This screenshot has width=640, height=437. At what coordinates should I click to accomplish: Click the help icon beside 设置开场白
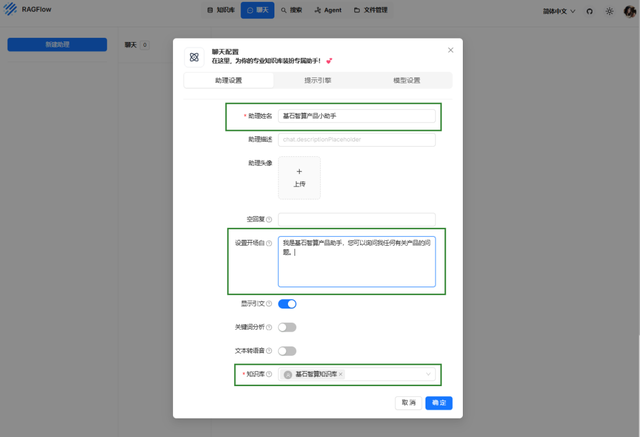(x=269, y=243)
